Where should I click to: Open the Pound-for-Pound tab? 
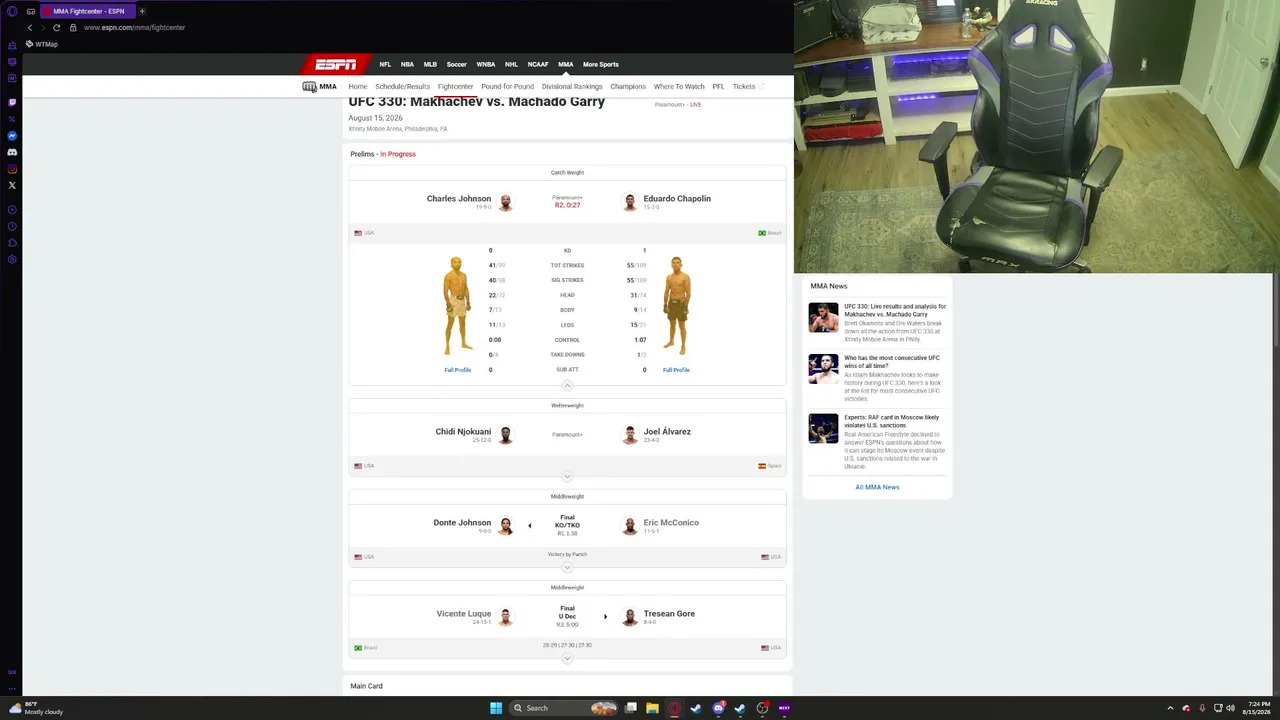click(x=507, y=87)
